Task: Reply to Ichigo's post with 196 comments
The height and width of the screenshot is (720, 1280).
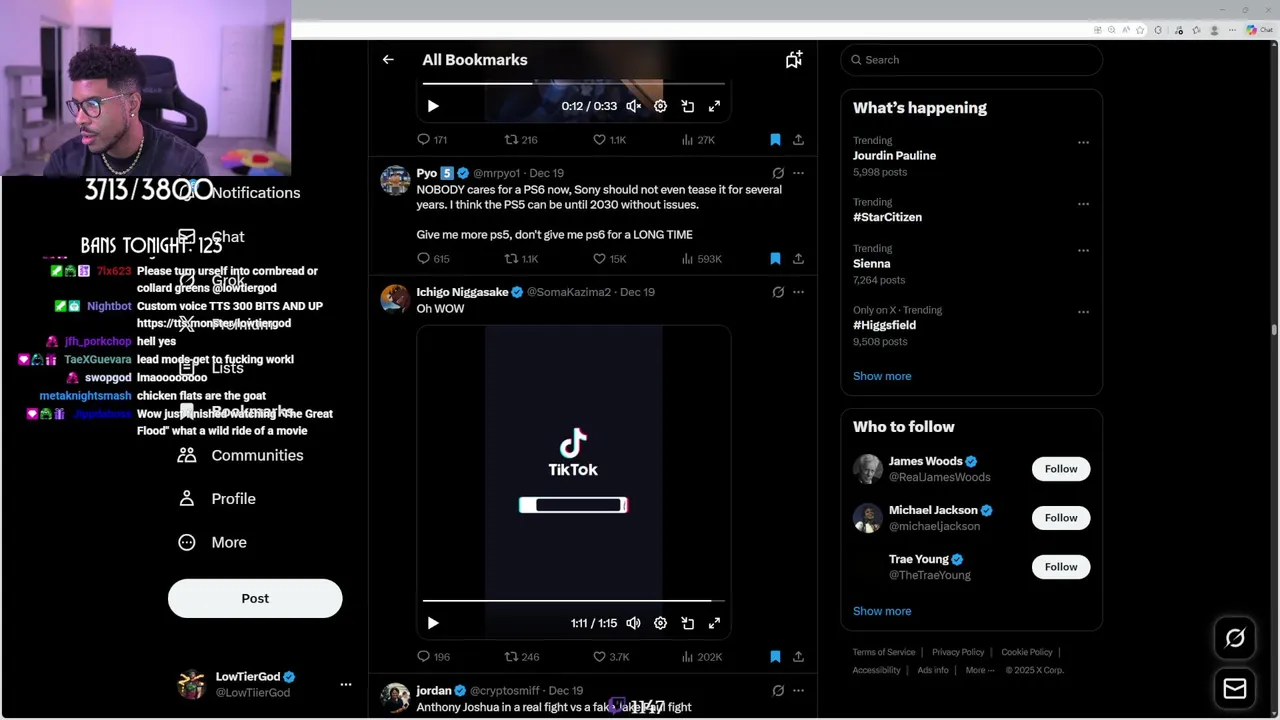Action: click(433, 657)
